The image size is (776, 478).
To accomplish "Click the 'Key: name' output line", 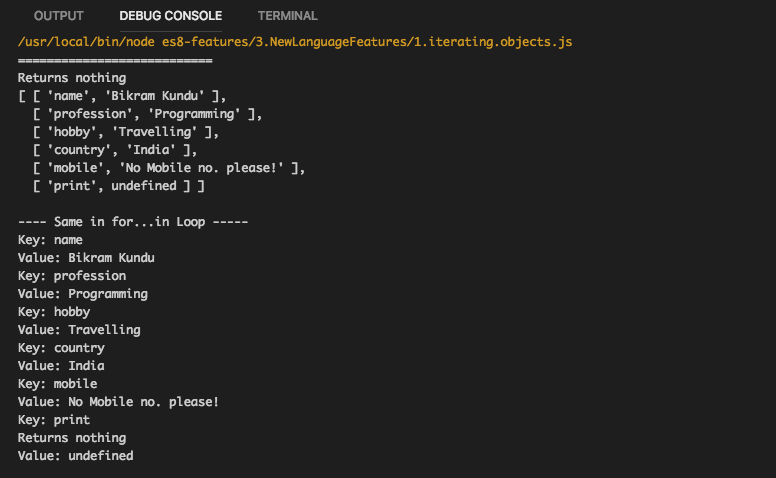I will coord(50,240).
